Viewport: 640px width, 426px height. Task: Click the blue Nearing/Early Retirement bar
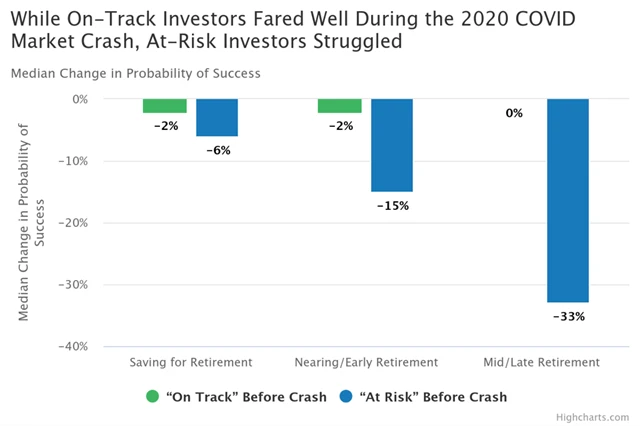[x=392, y=145]
